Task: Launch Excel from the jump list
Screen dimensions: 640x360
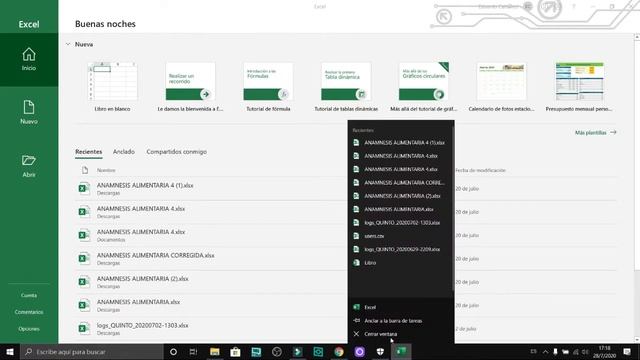Action: [x=401, y=307]
